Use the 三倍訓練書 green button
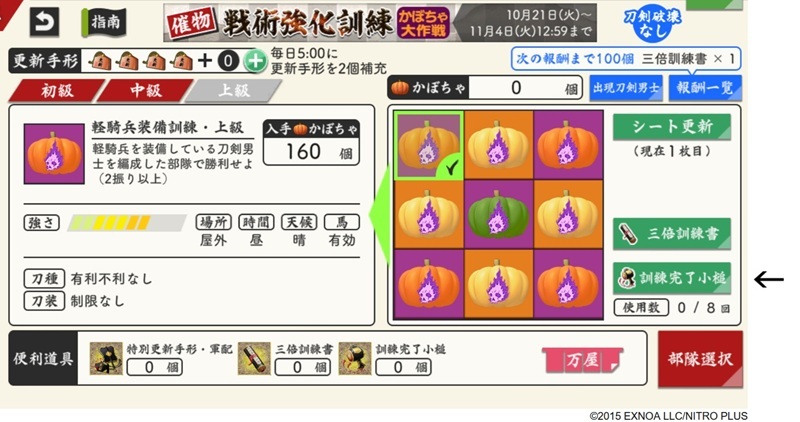Screen dimensions: 800x422 click(671, 234)
